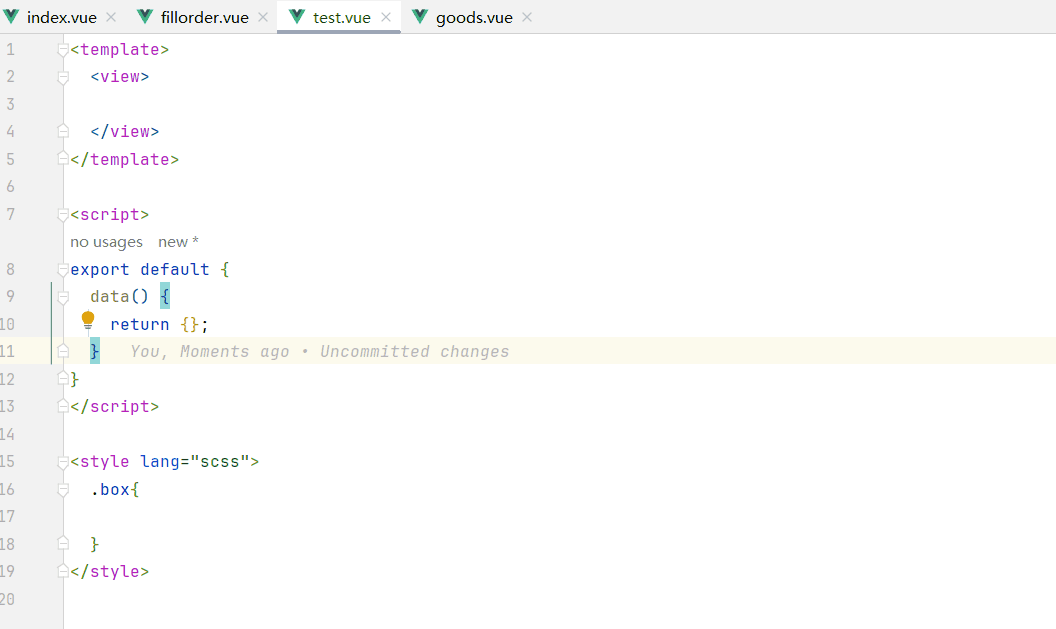Click the lang="scss" attribute text
Image resolution: width=1056 pixels, height=629 pixels.
(x=195, y=461)
